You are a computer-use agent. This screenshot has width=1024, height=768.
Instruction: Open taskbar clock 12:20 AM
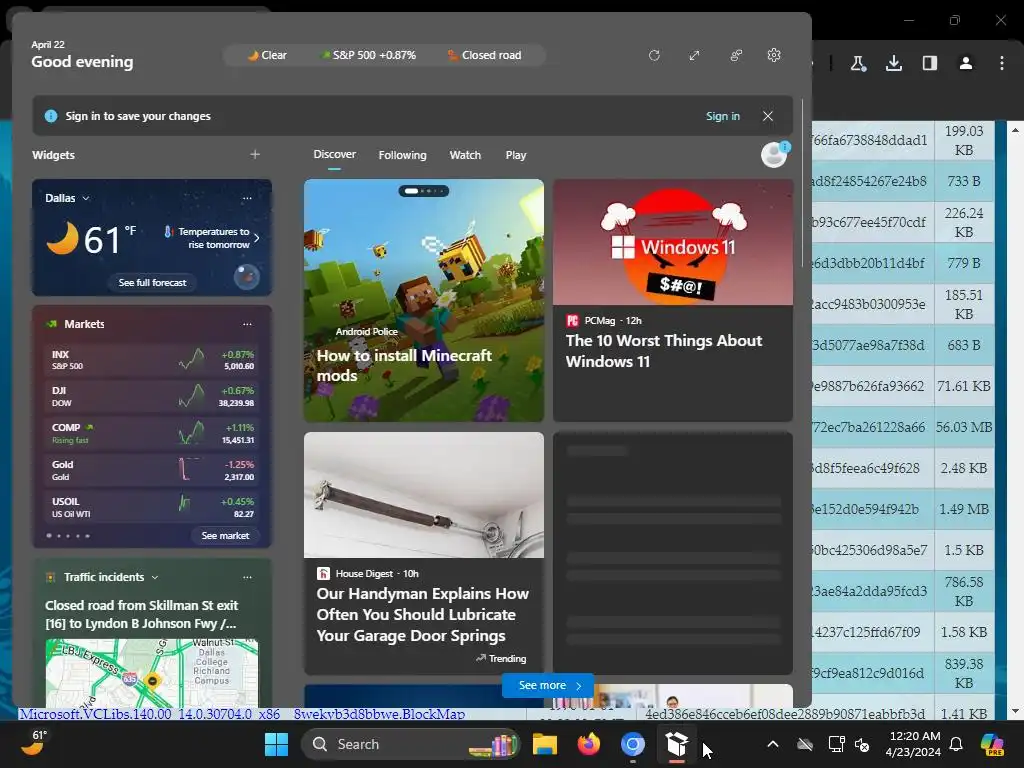pos(912,744)
